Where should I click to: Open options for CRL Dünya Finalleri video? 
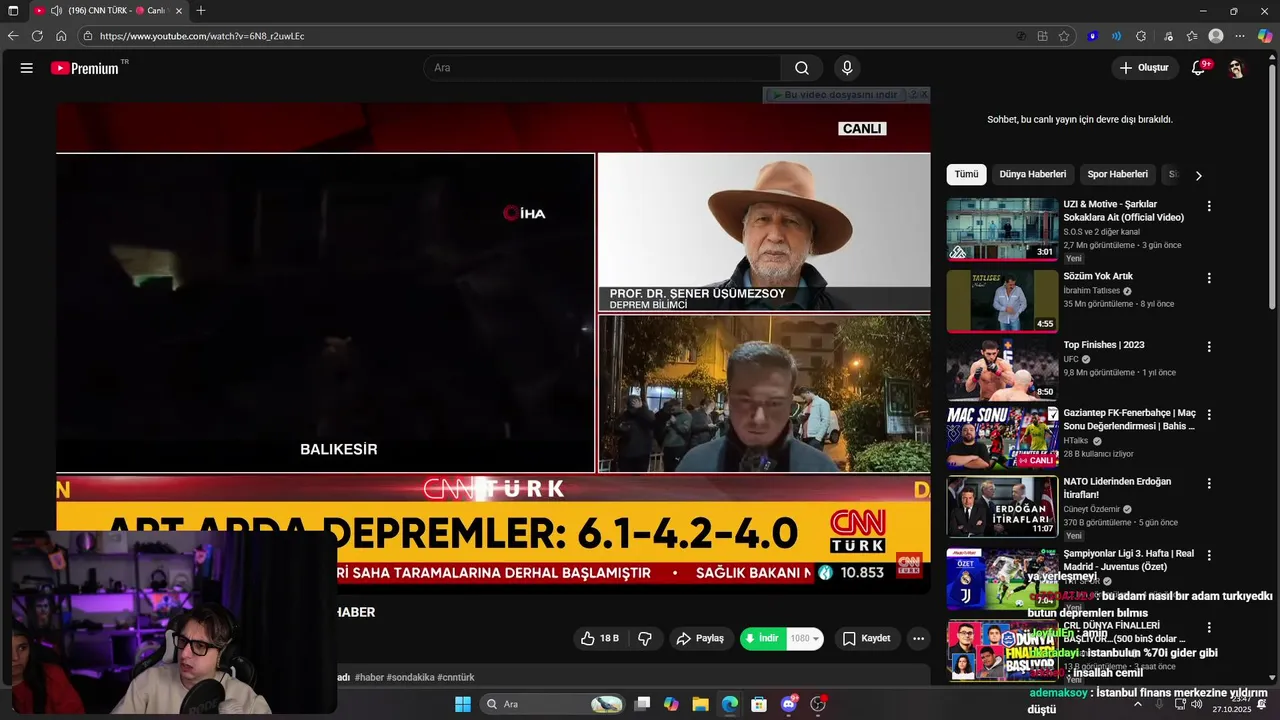tap(1209, 627)
